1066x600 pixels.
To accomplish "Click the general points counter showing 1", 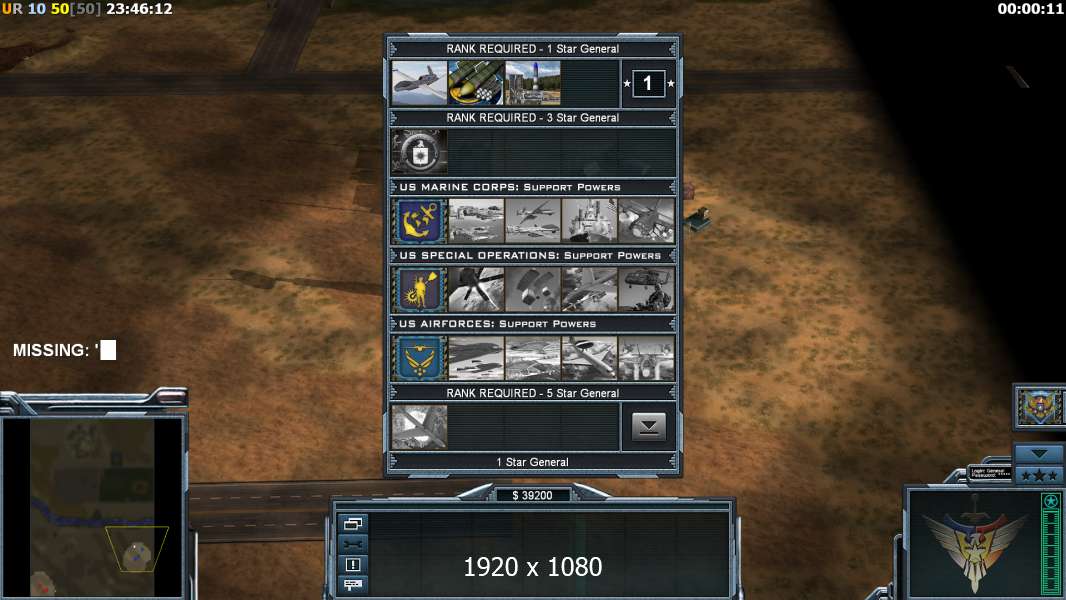I will (649, 83).
